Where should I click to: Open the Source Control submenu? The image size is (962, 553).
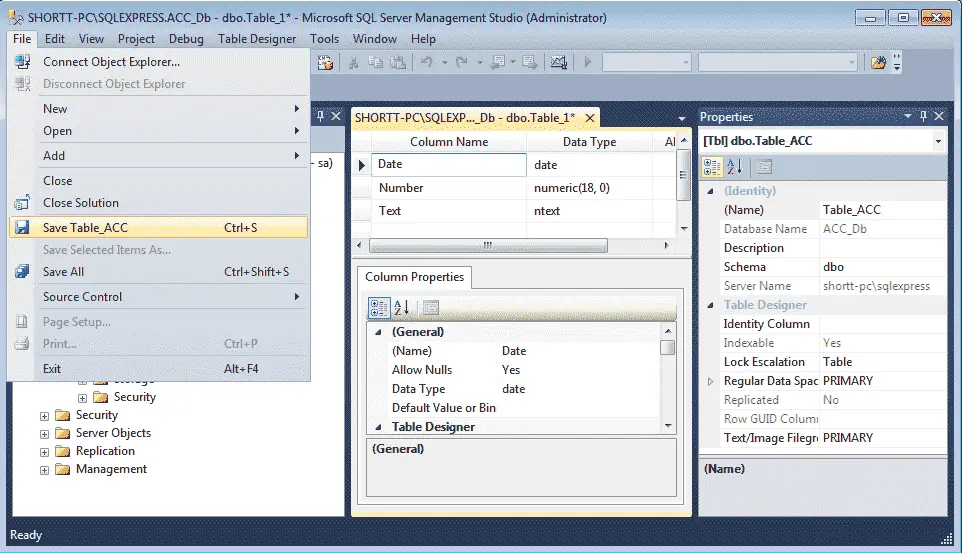point(158,297)
